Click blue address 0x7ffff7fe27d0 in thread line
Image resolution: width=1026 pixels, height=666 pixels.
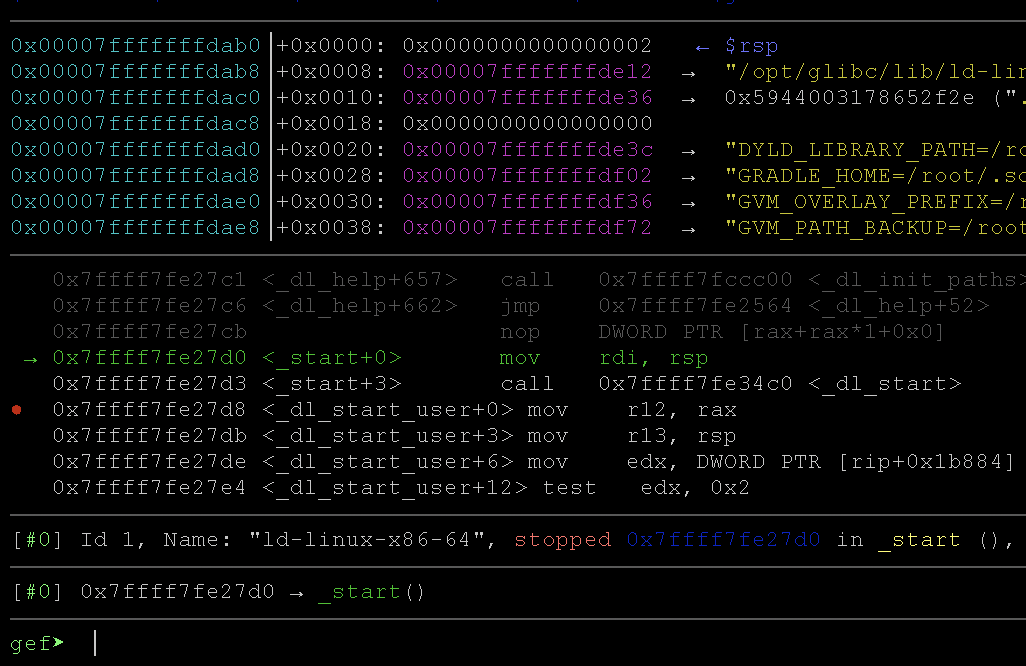723,540
